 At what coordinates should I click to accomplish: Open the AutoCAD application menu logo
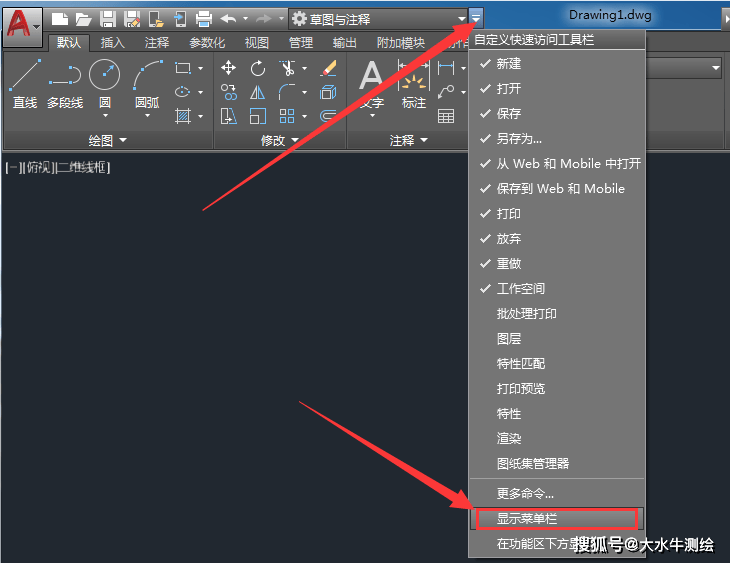click(22, 26)
